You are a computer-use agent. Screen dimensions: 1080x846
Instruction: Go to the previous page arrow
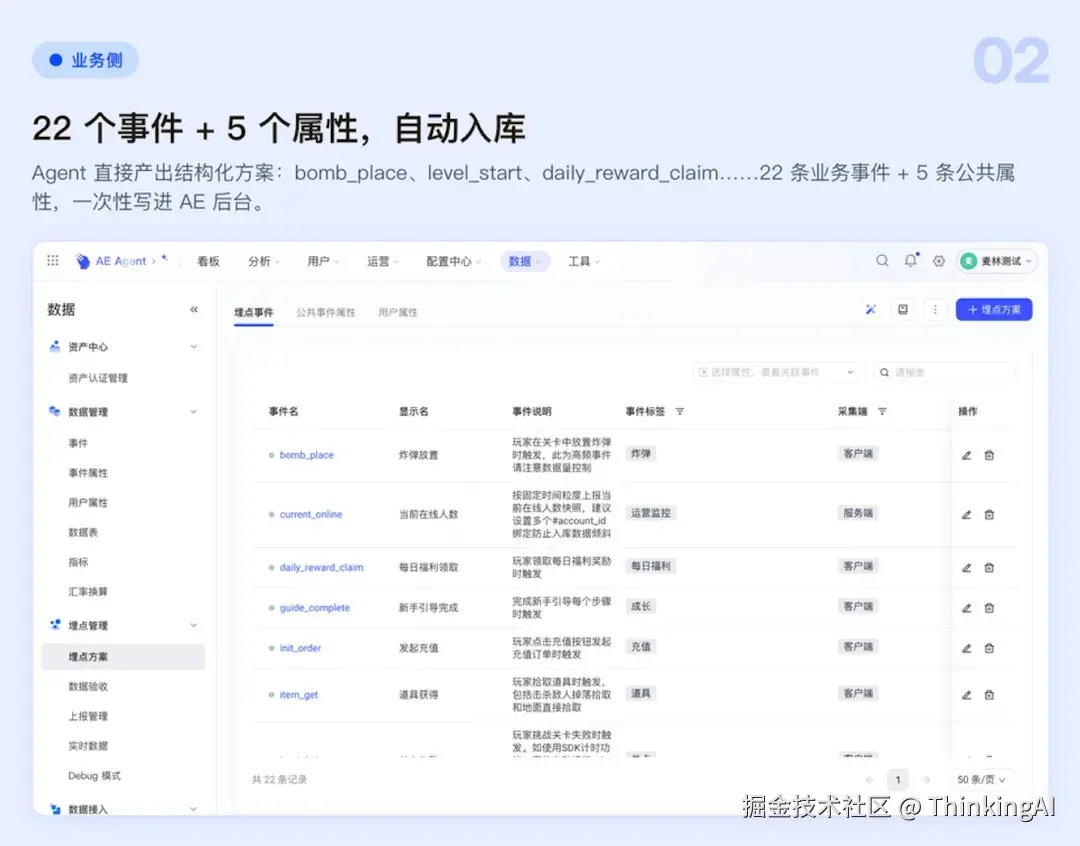pos(870,779)
